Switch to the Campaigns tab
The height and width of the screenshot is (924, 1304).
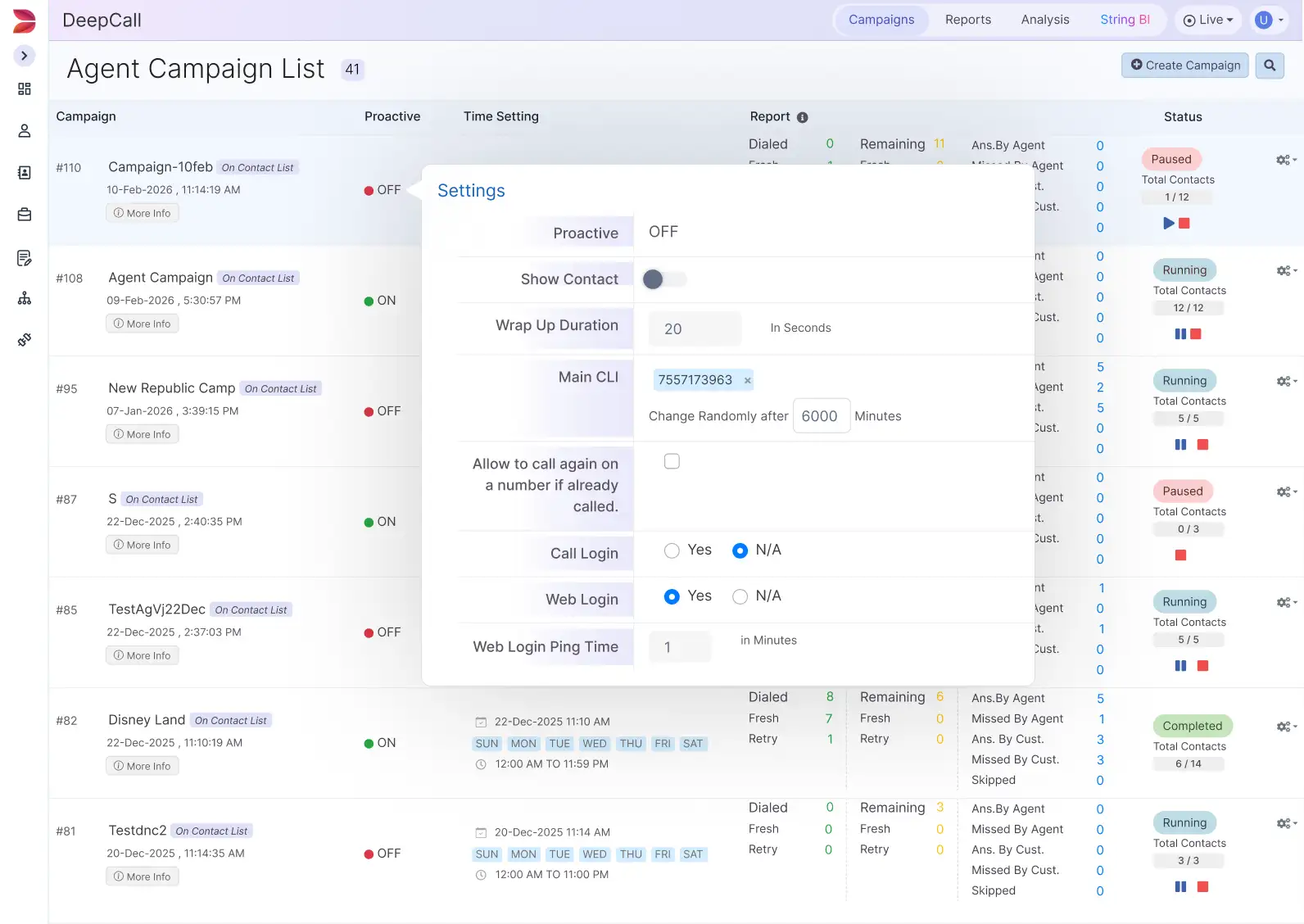tap(881, 20)
